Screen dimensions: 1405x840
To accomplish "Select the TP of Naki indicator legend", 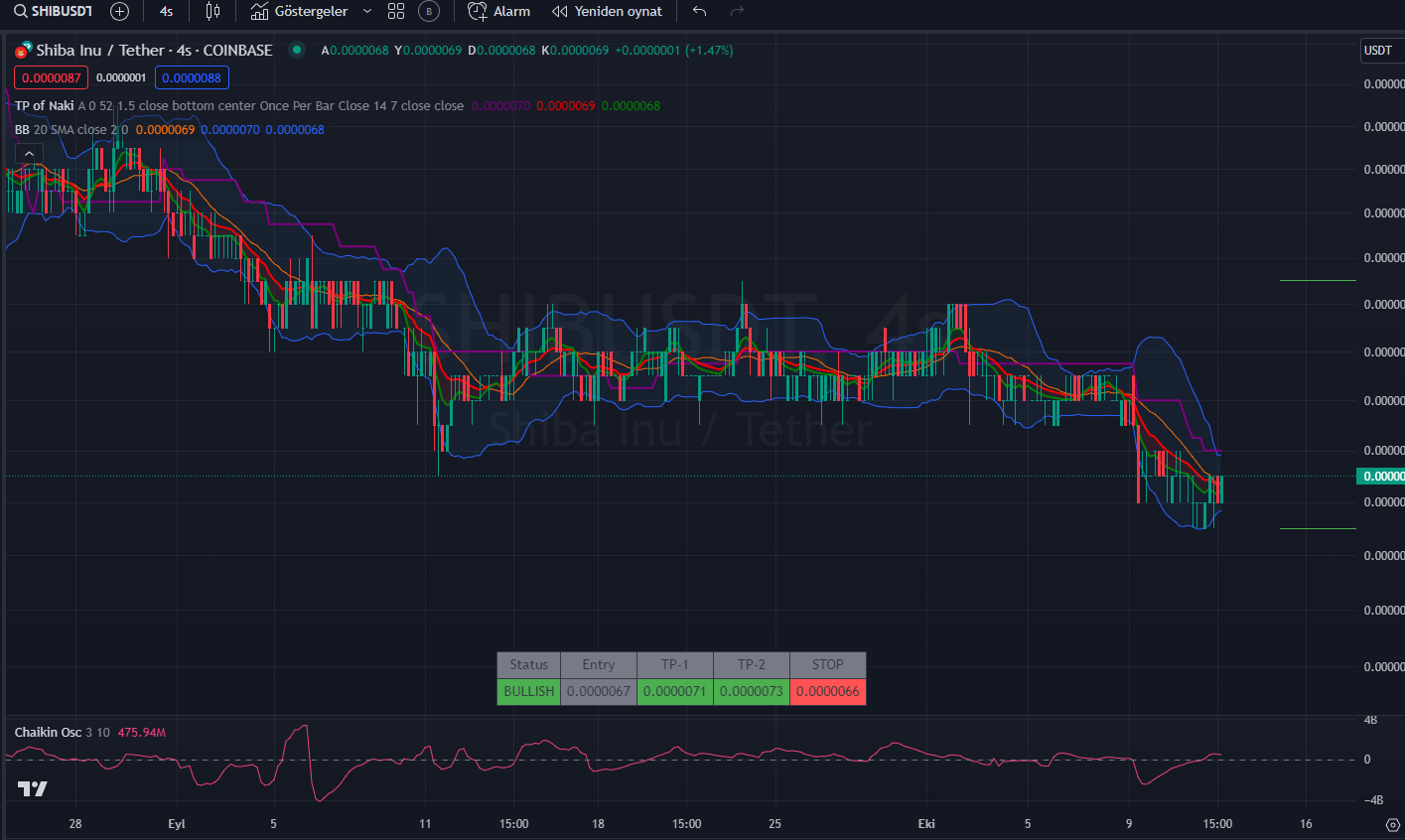I will tap(44, 105).
